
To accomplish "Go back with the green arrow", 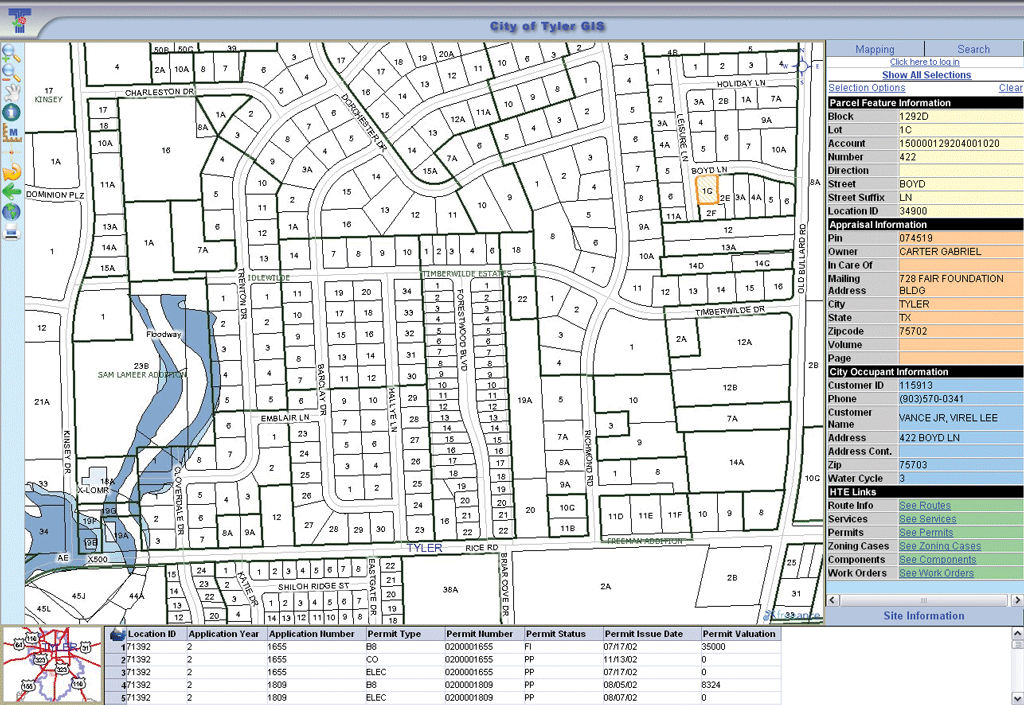I will click(x=12, y=192).
